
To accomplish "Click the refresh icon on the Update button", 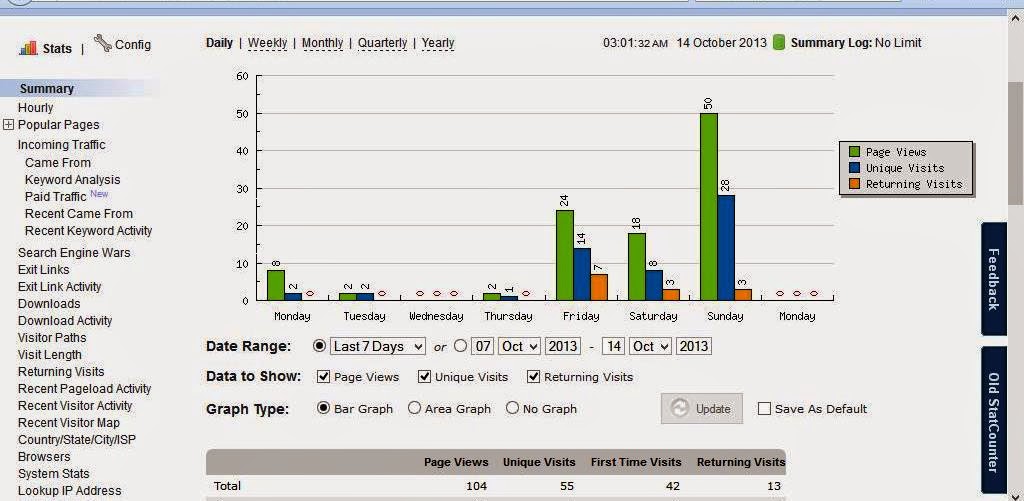I will click(680, 408).
